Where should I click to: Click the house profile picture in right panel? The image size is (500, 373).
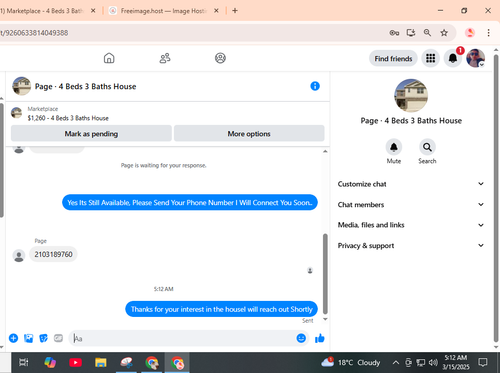click(x=411, y=96)
